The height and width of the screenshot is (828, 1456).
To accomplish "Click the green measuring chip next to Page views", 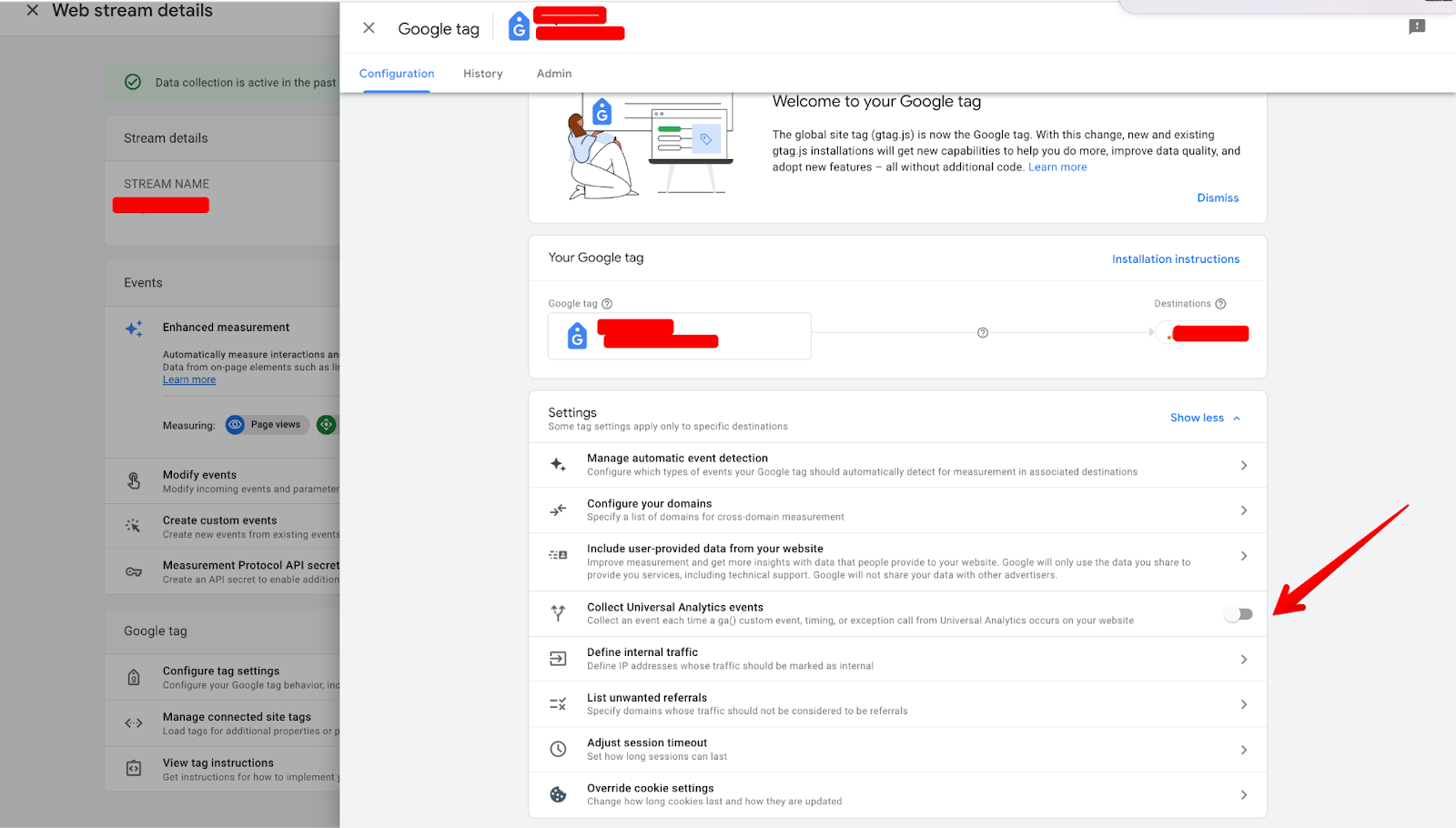I will click(x=327, y=425).
